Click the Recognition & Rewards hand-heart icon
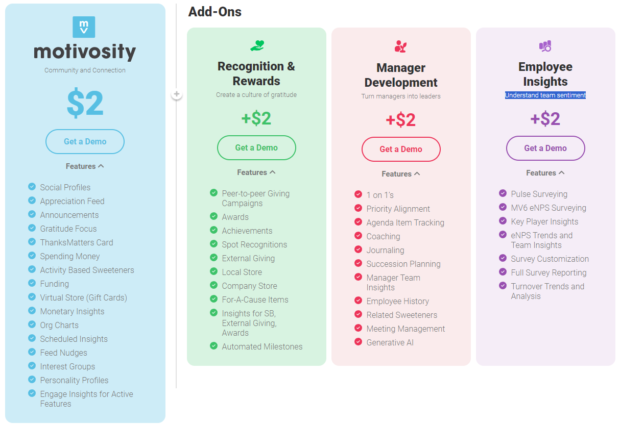This screenshot has width=620, height=424. [257, 45]
